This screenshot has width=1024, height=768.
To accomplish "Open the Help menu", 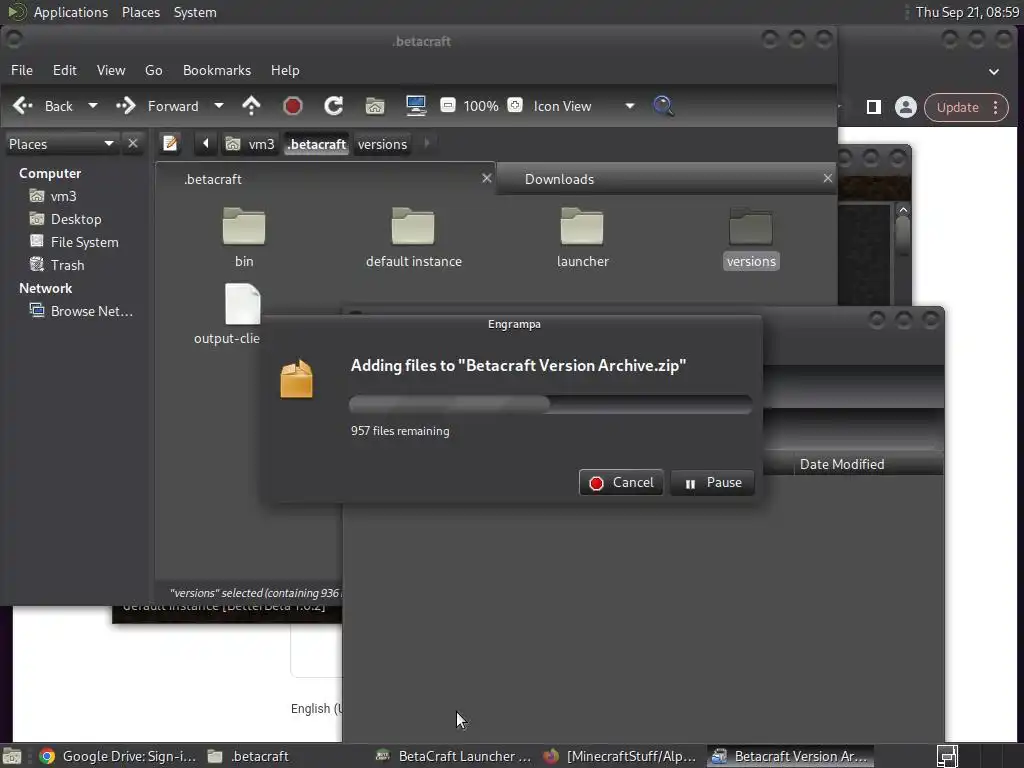I will click(285, 70).
